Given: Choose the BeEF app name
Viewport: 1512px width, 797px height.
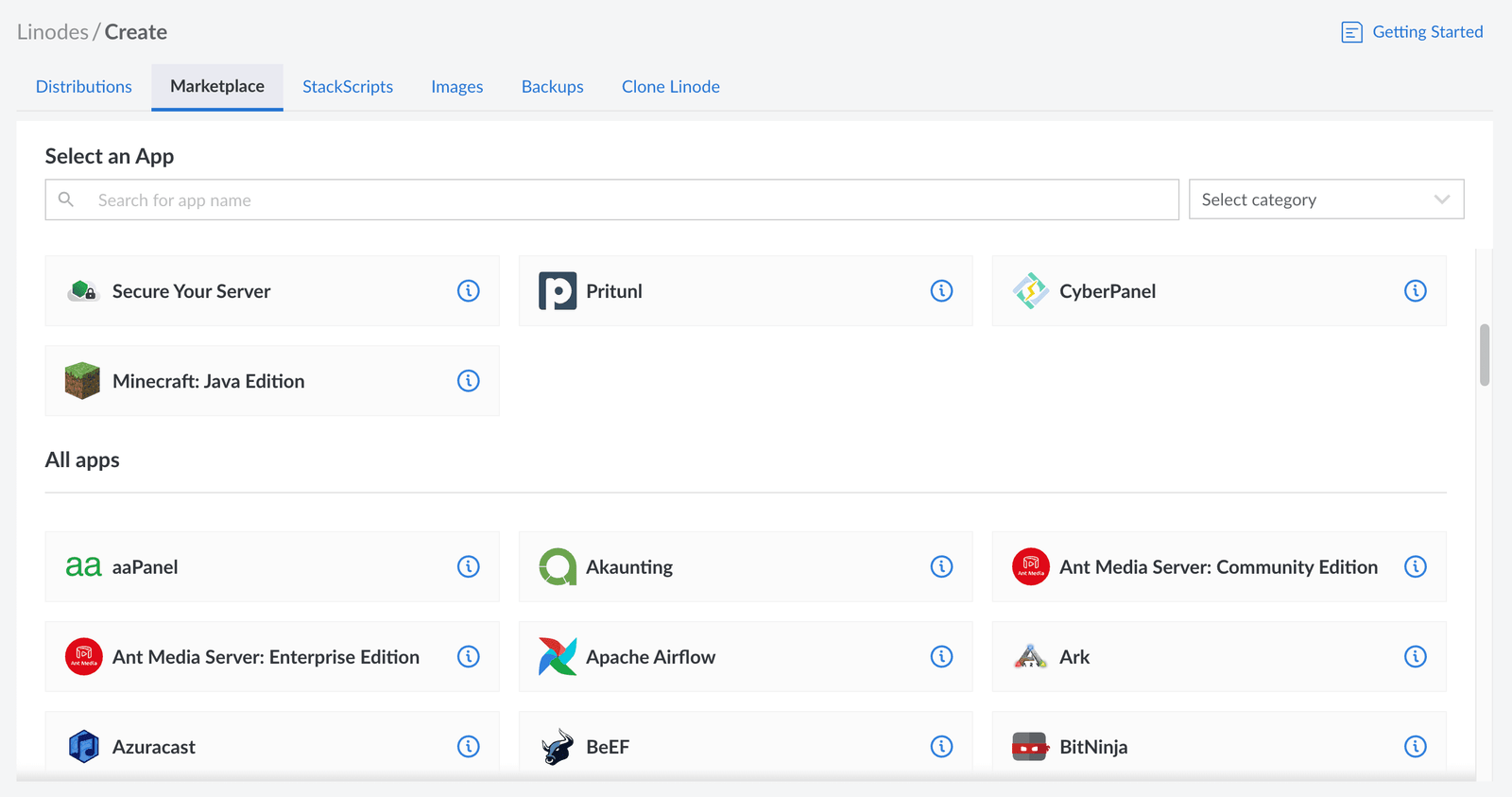Looking at the screenshot, I should [608, 747].
